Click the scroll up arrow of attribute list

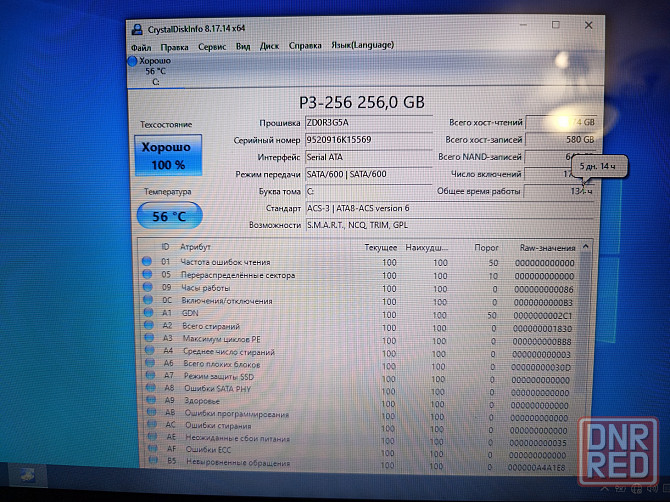point(586,247)
